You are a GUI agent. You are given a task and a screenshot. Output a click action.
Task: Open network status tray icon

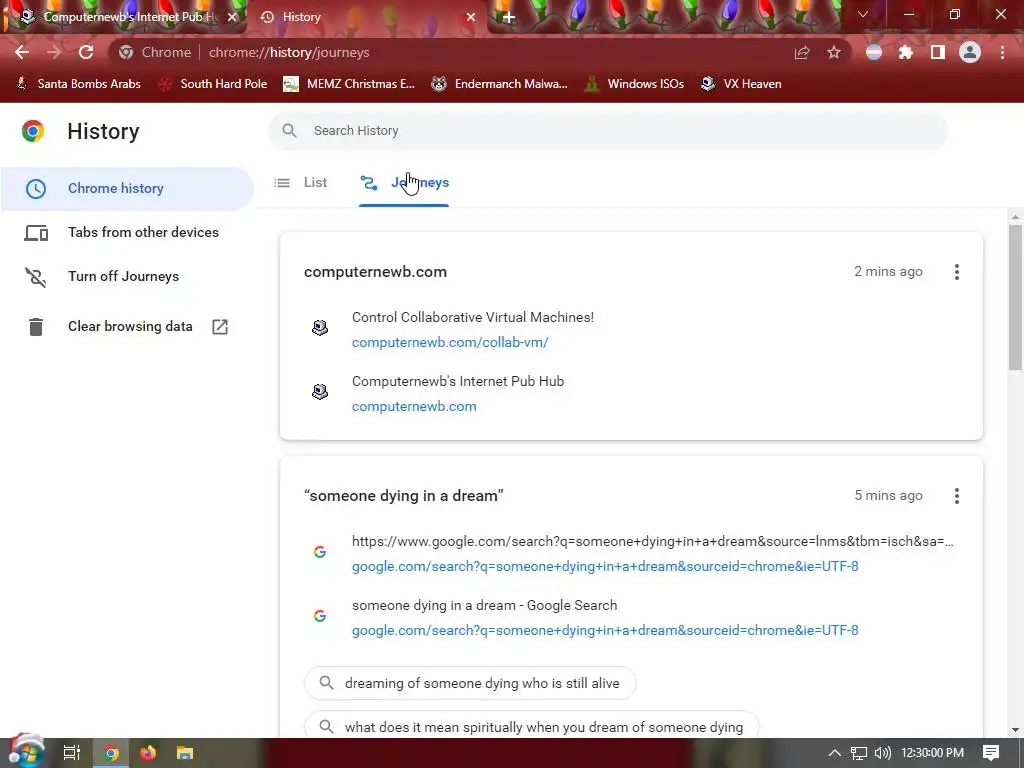[x=859, y=753]
